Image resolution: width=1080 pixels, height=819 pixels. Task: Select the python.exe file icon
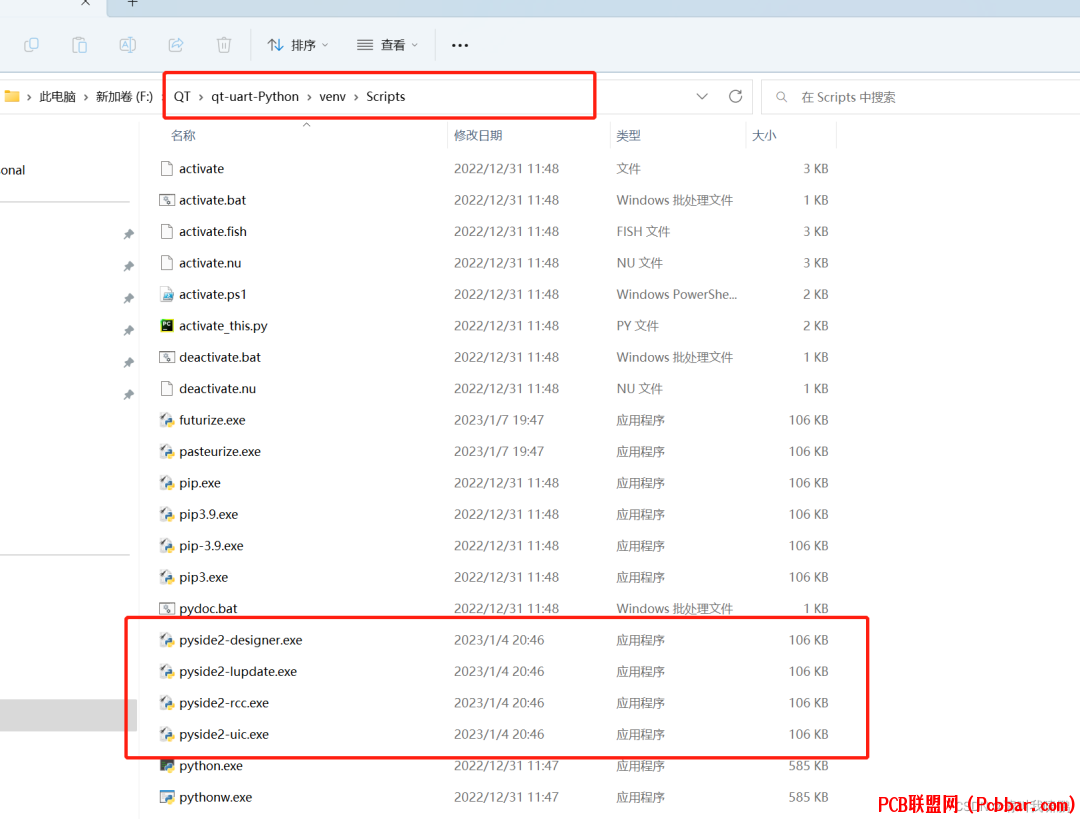tap(167, 766)
